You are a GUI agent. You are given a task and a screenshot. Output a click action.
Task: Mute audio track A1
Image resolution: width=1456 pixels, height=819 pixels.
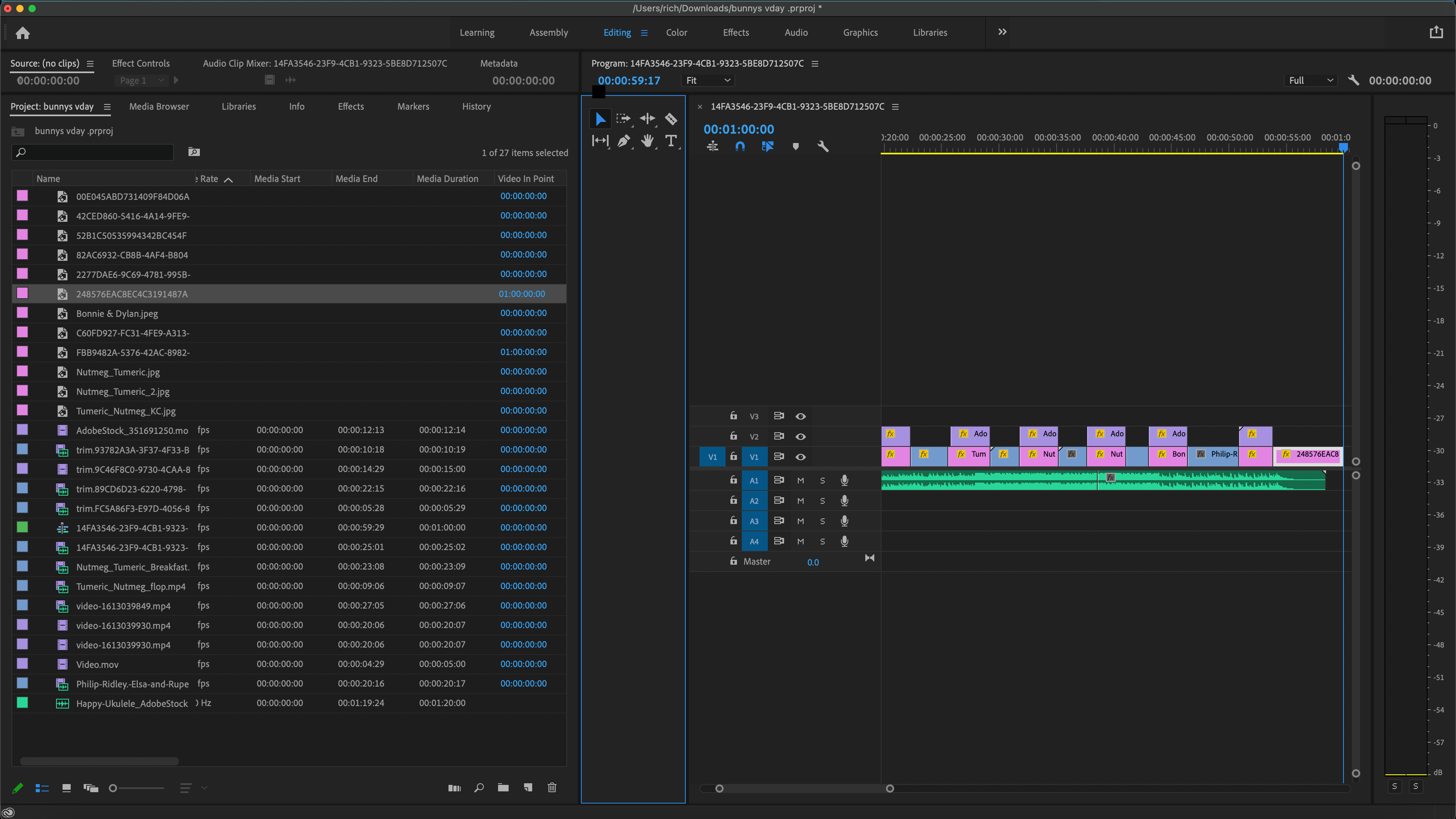point(800,480)
